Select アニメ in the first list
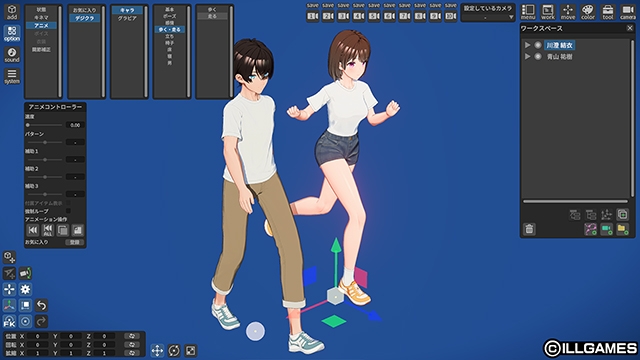Image resolution: width=640 pixels, height=360 pixels. pyautogui.click(x=41, y=25)
